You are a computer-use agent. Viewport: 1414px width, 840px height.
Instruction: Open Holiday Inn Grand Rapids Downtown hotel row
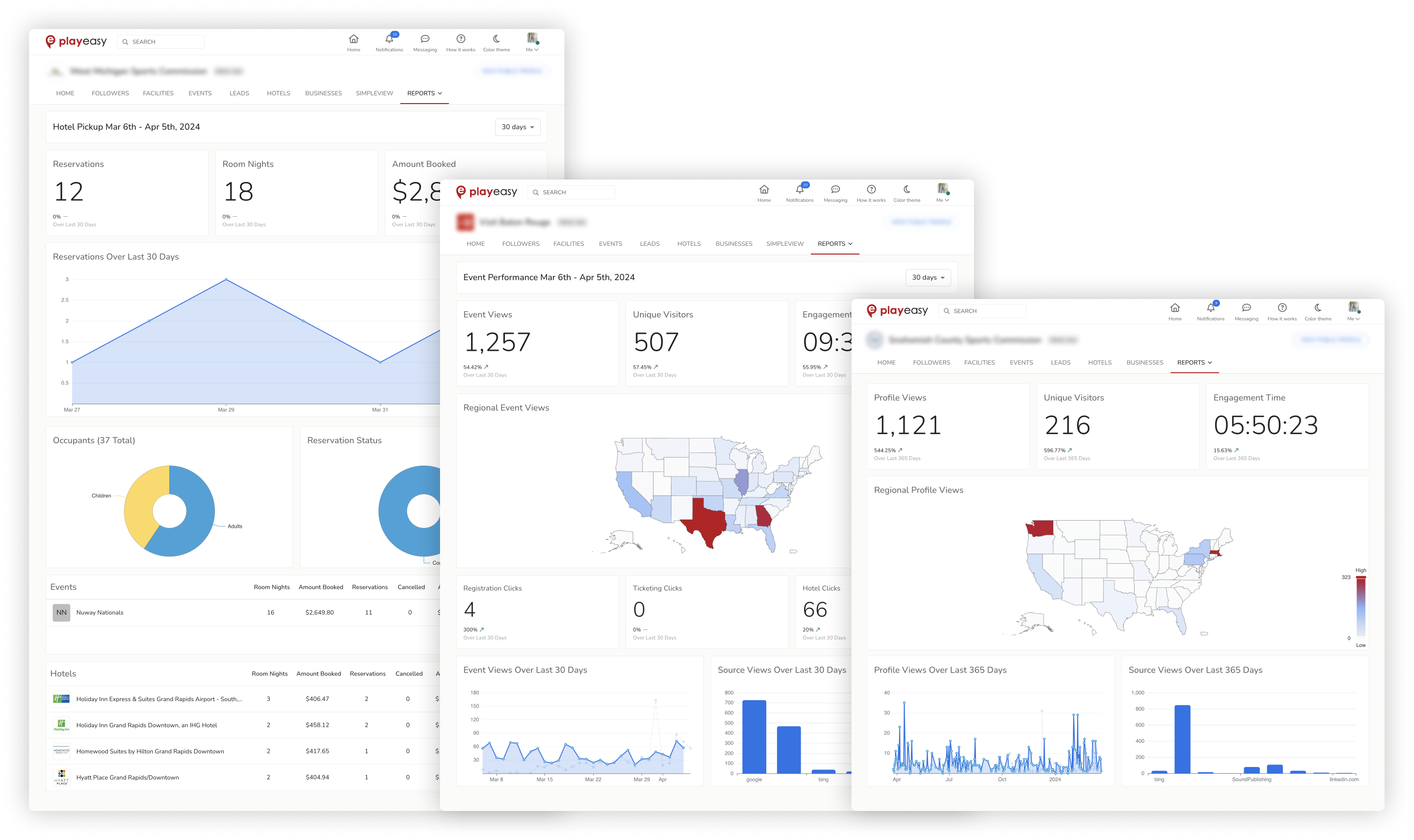pos(243,725)
